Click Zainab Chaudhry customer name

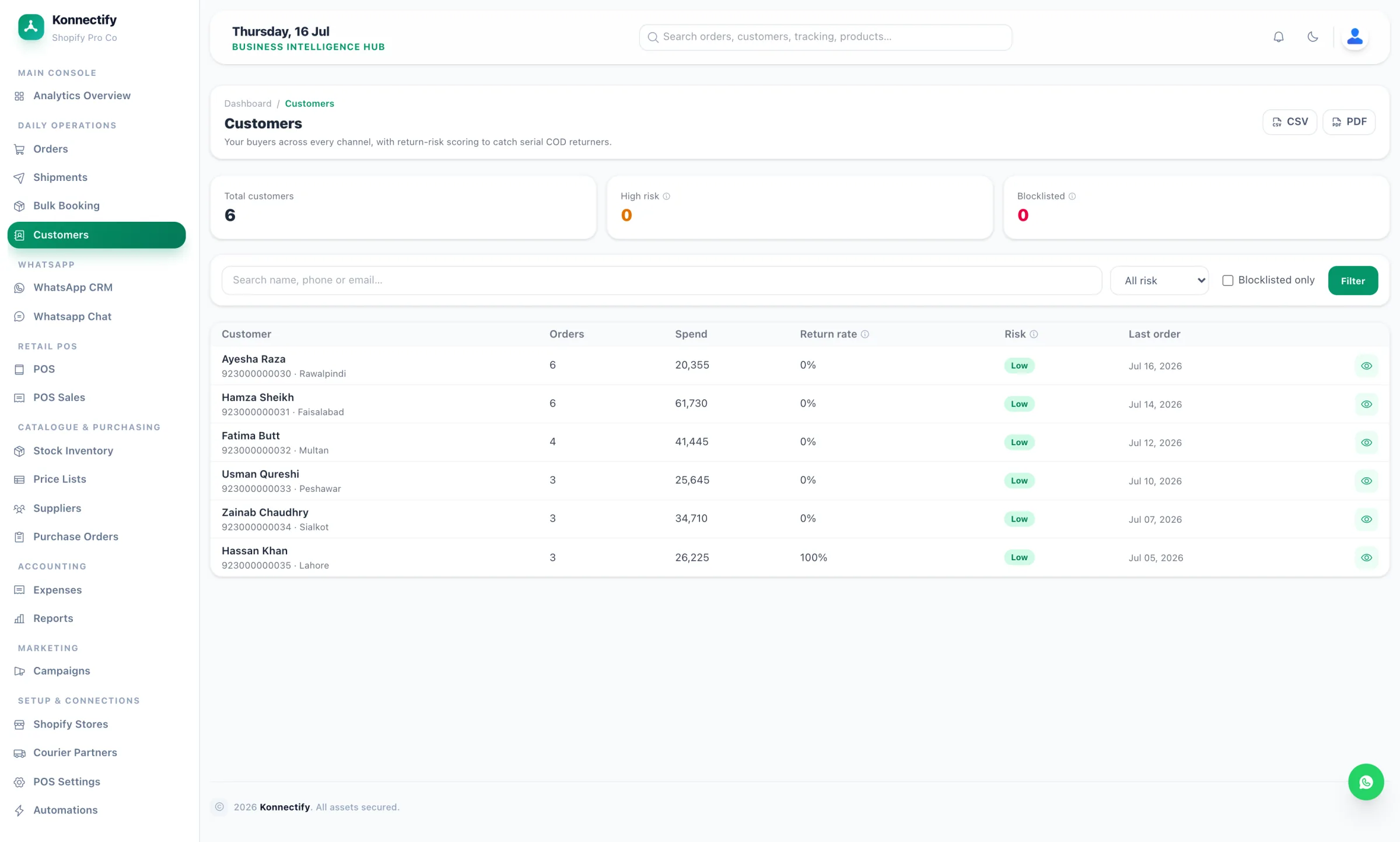(265, 512)
